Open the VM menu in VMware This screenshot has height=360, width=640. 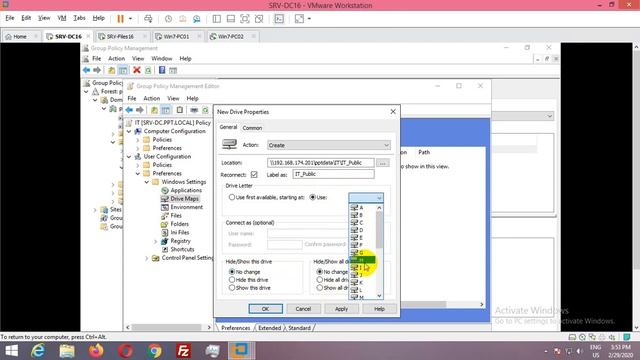pos(62,18)
